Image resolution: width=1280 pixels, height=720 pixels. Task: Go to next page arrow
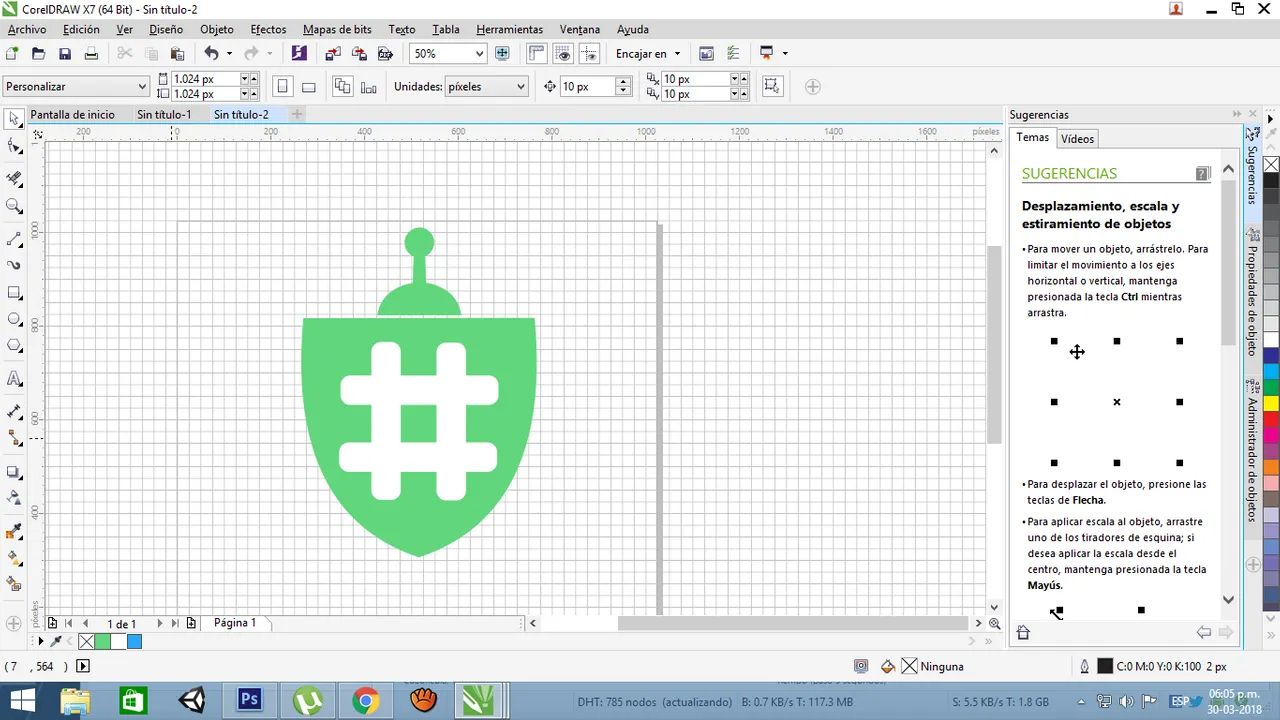(159, 623)
